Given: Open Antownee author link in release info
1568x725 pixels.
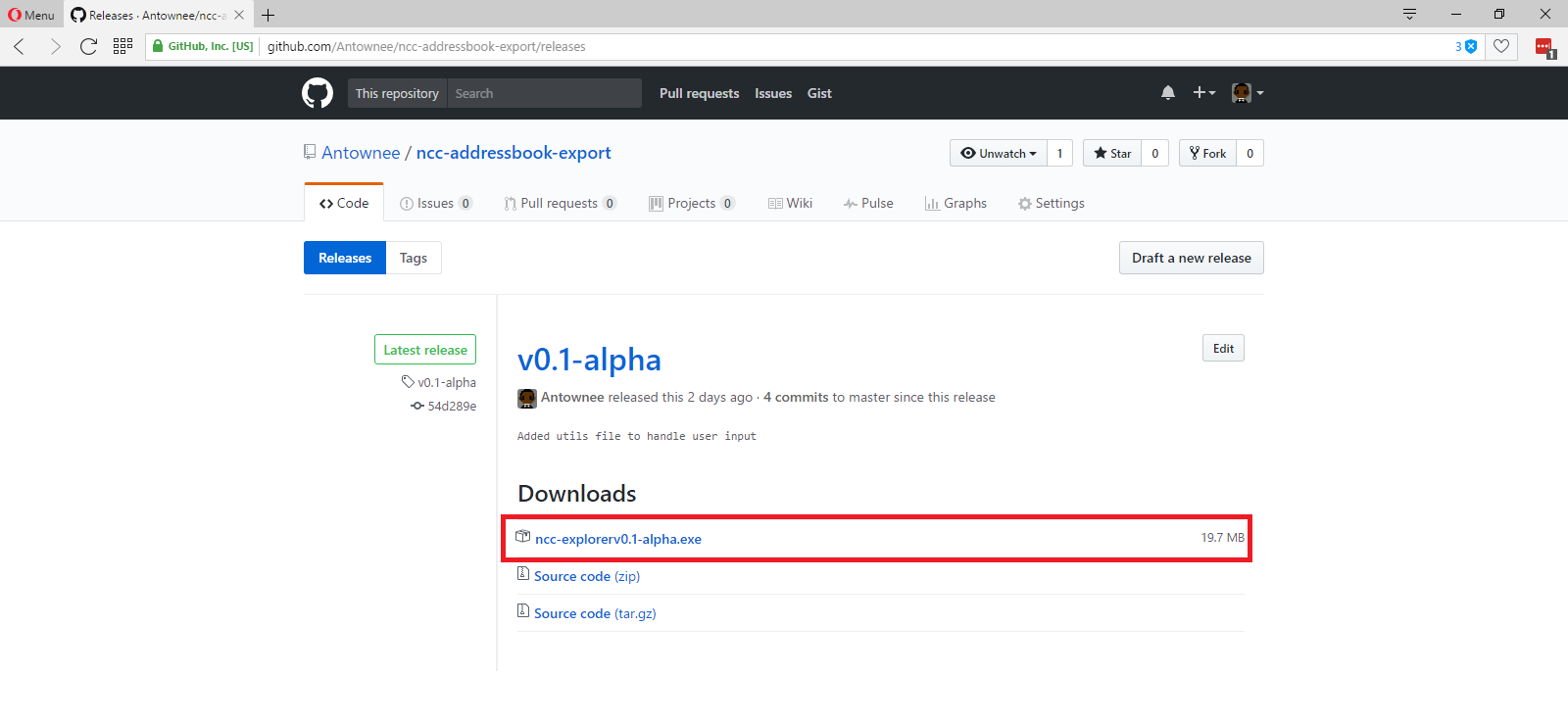Looking at the screenshot, I should tap(572, 397).
